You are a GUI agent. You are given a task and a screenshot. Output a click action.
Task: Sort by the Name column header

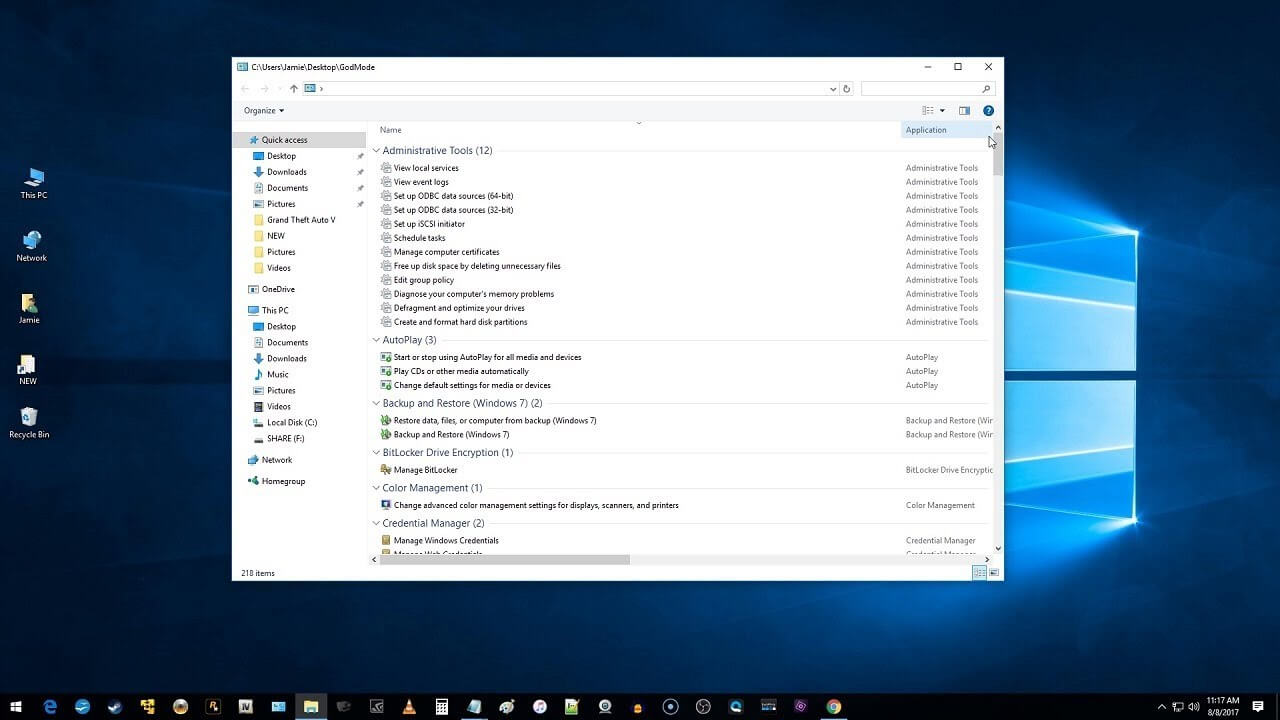click(390, 130)
